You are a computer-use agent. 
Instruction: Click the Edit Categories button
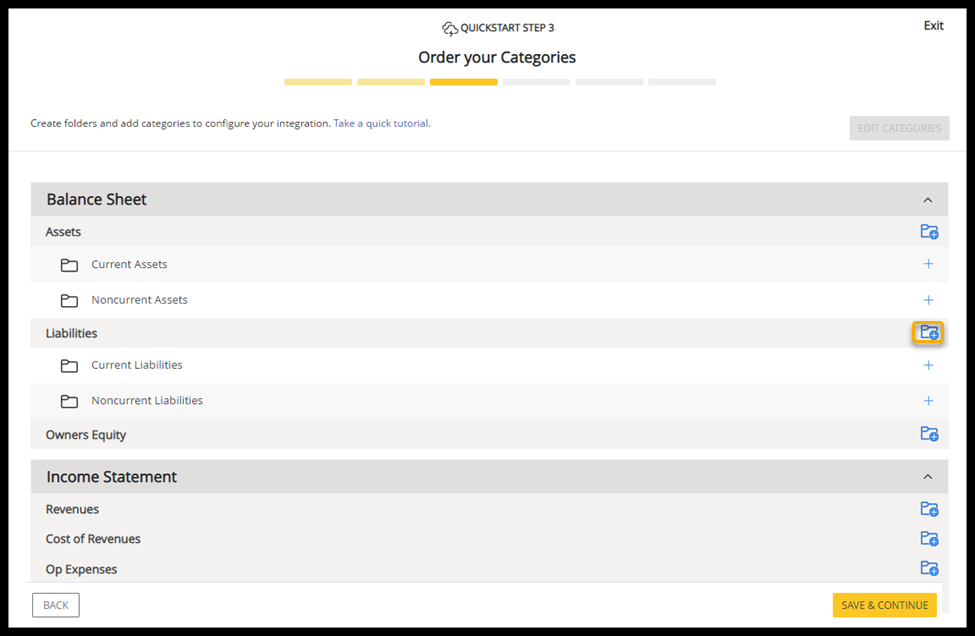click(x=898, y=128)
